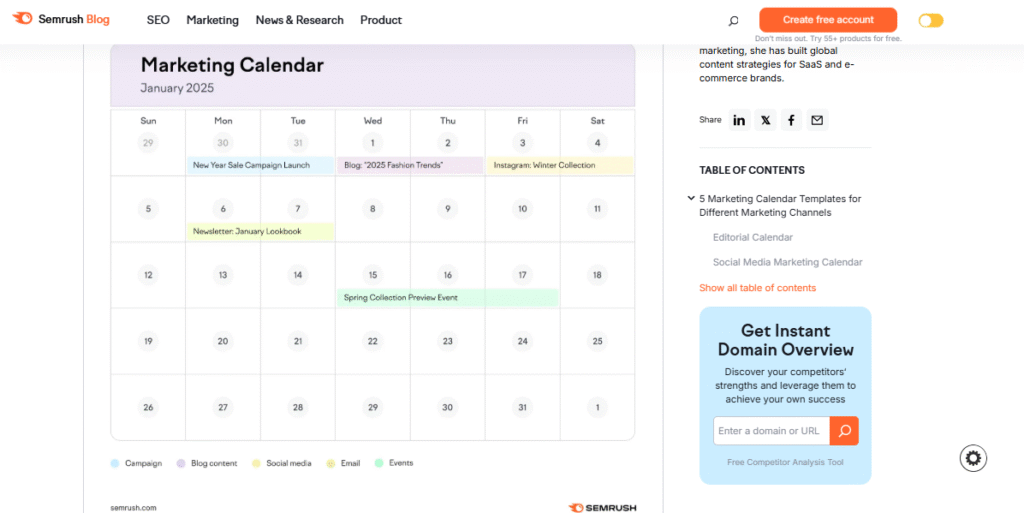Open the News & Research menu
This screenshot has height=513, width=1024.
click(300, 20)
